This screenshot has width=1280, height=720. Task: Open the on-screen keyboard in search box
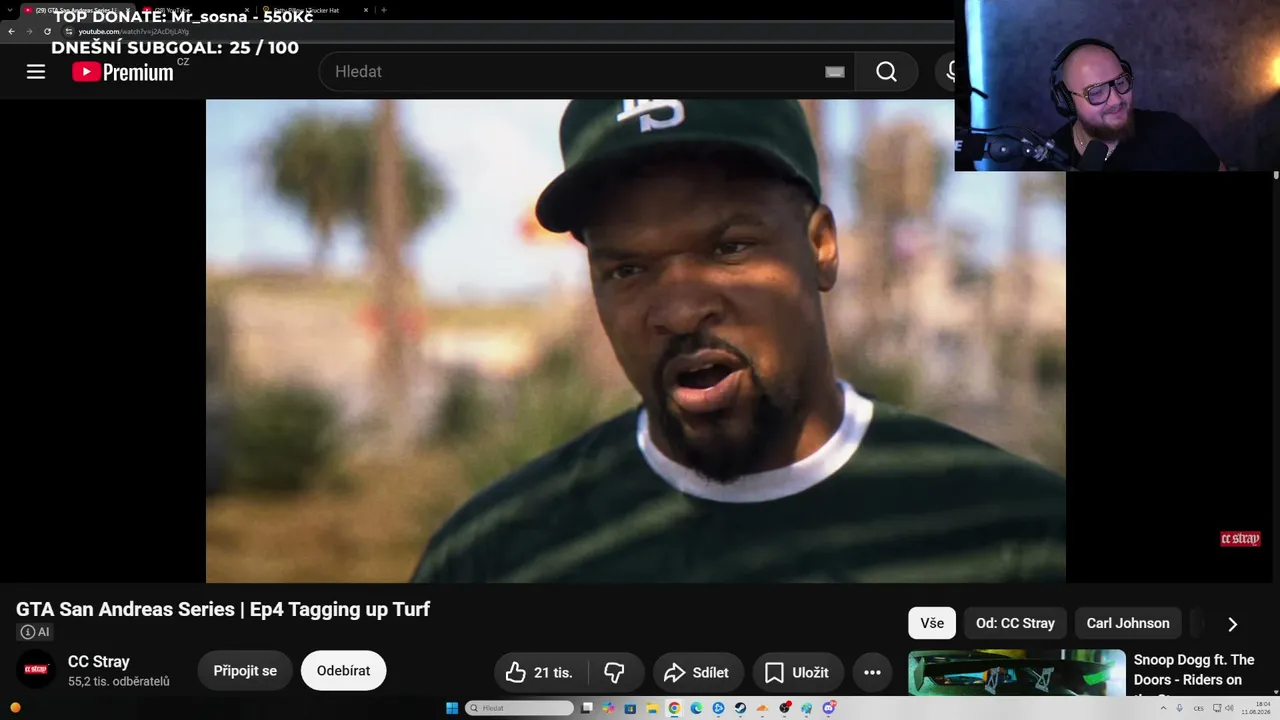click(834, 72)
